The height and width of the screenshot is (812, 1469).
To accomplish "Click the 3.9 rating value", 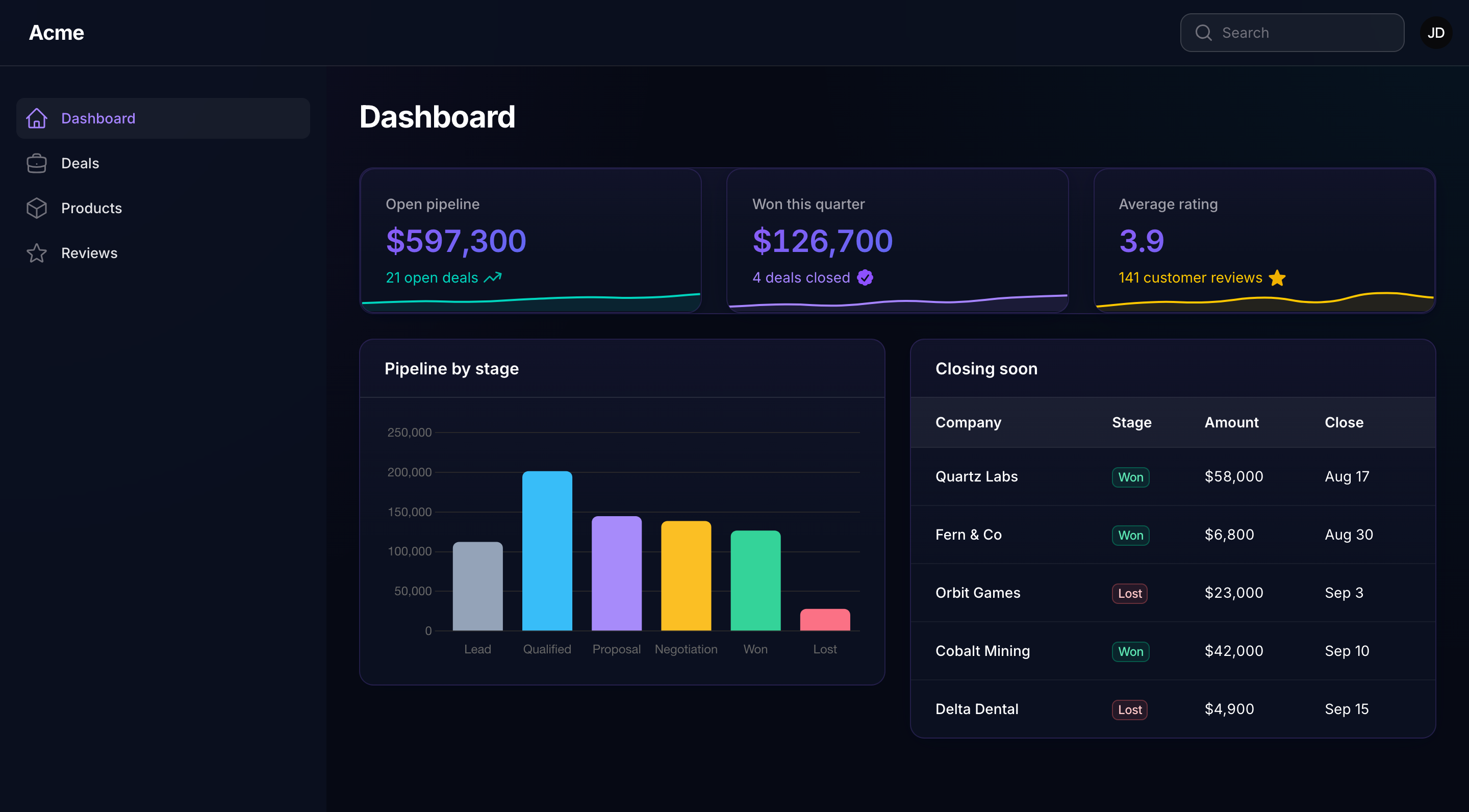I will [x=1141, y=241].
